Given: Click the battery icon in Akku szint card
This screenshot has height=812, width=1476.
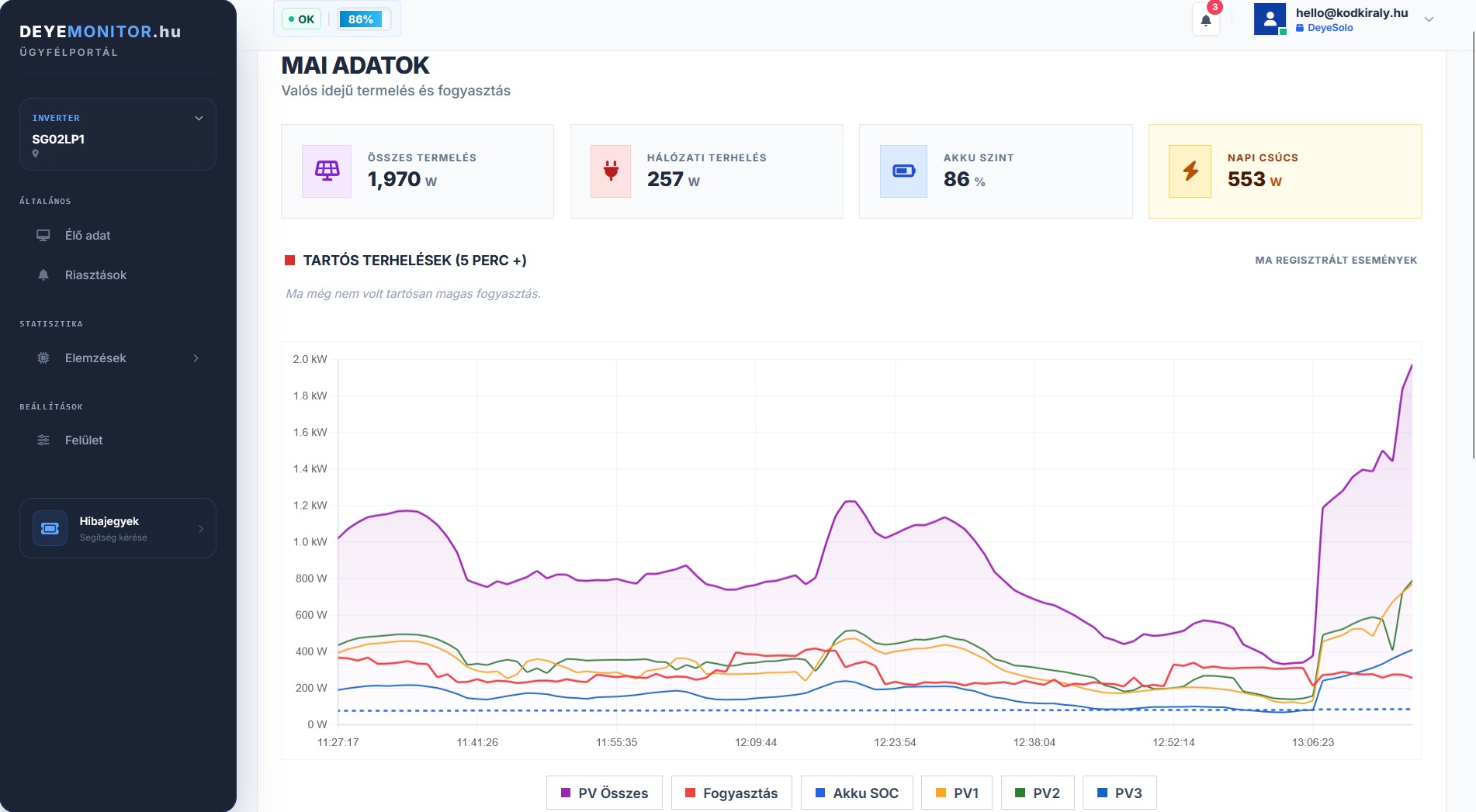Looking at the screenshot, I should 903,171.
